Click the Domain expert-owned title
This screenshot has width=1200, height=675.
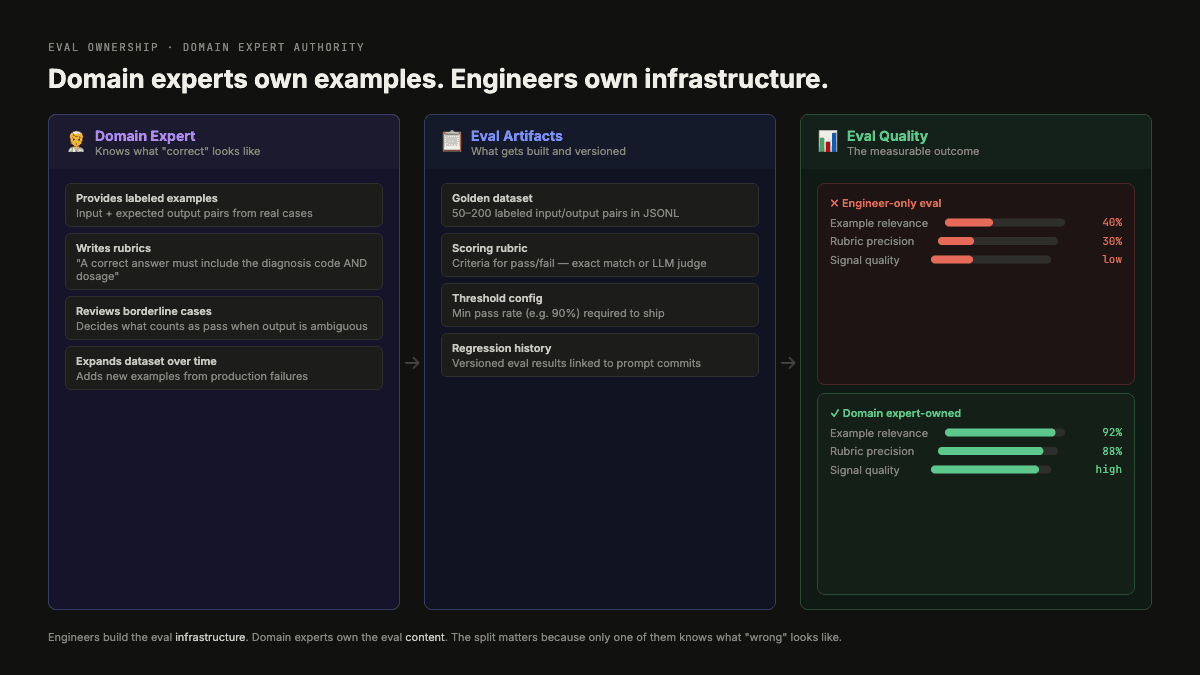click(895, 413)
